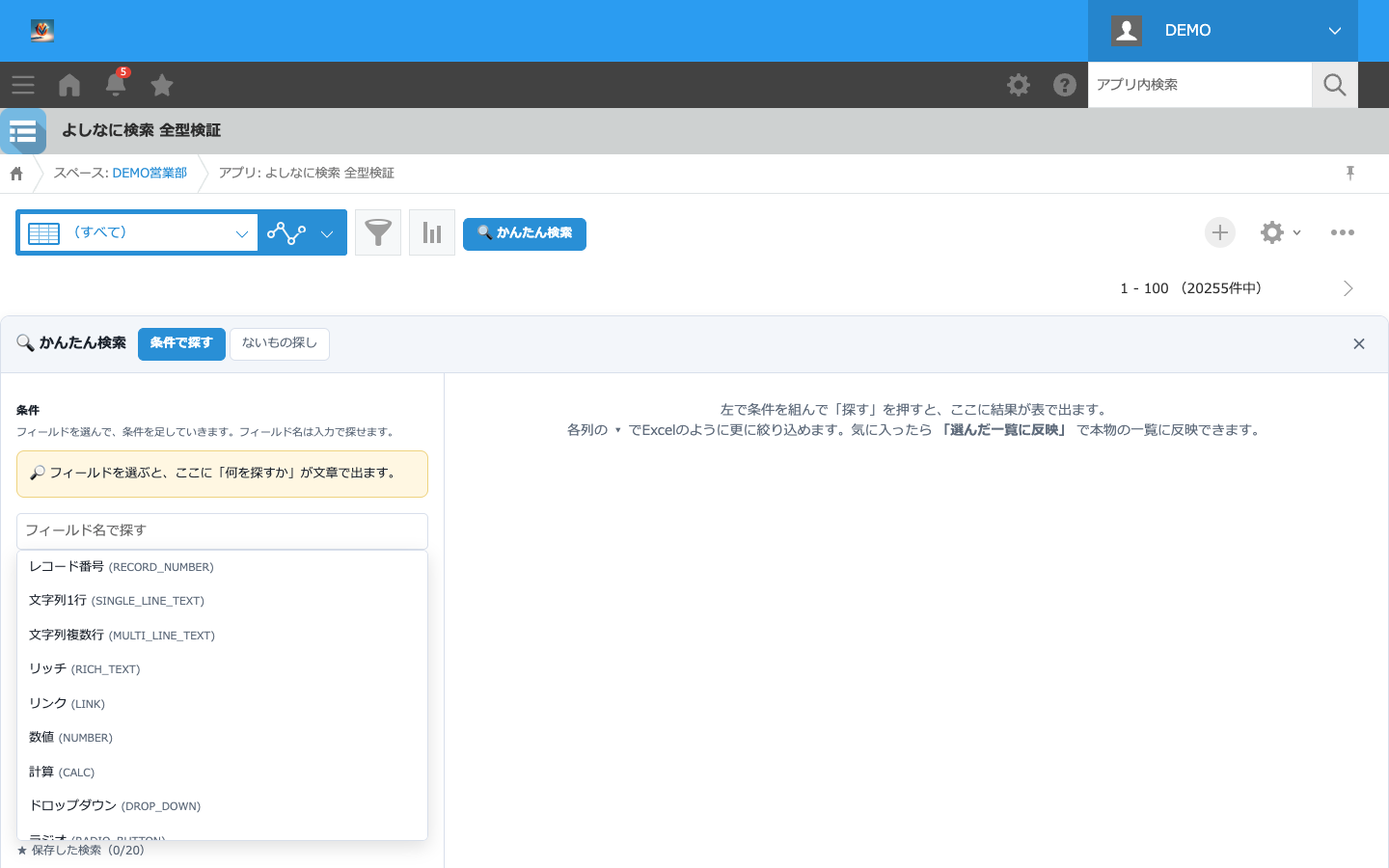This screenshot has width=1389, height=868.
Task: Click the blue かんたん検索 button
Action: coord(525,233)
